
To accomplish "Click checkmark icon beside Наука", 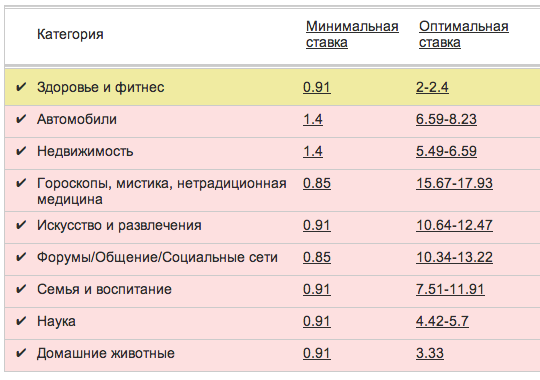I will (21, 321).
